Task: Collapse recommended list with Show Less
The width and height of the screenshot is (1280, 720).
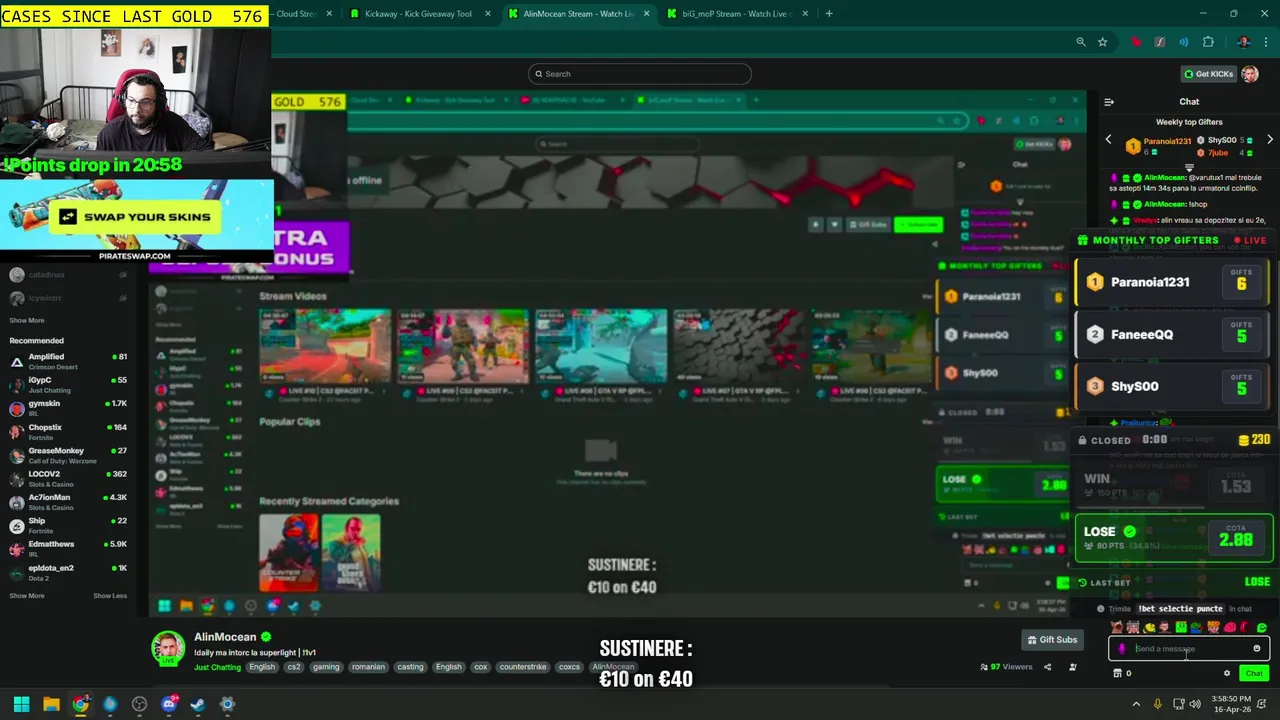Action: 110,596
